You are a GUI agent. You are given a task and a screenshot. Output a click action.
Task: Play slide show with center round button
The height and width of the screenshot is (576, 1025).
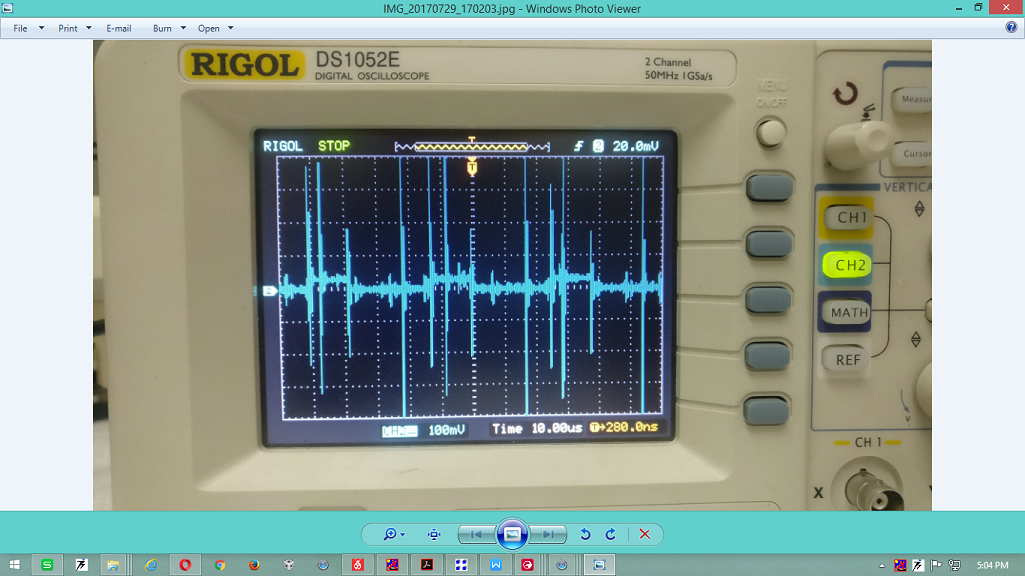[x=512, y=534]
